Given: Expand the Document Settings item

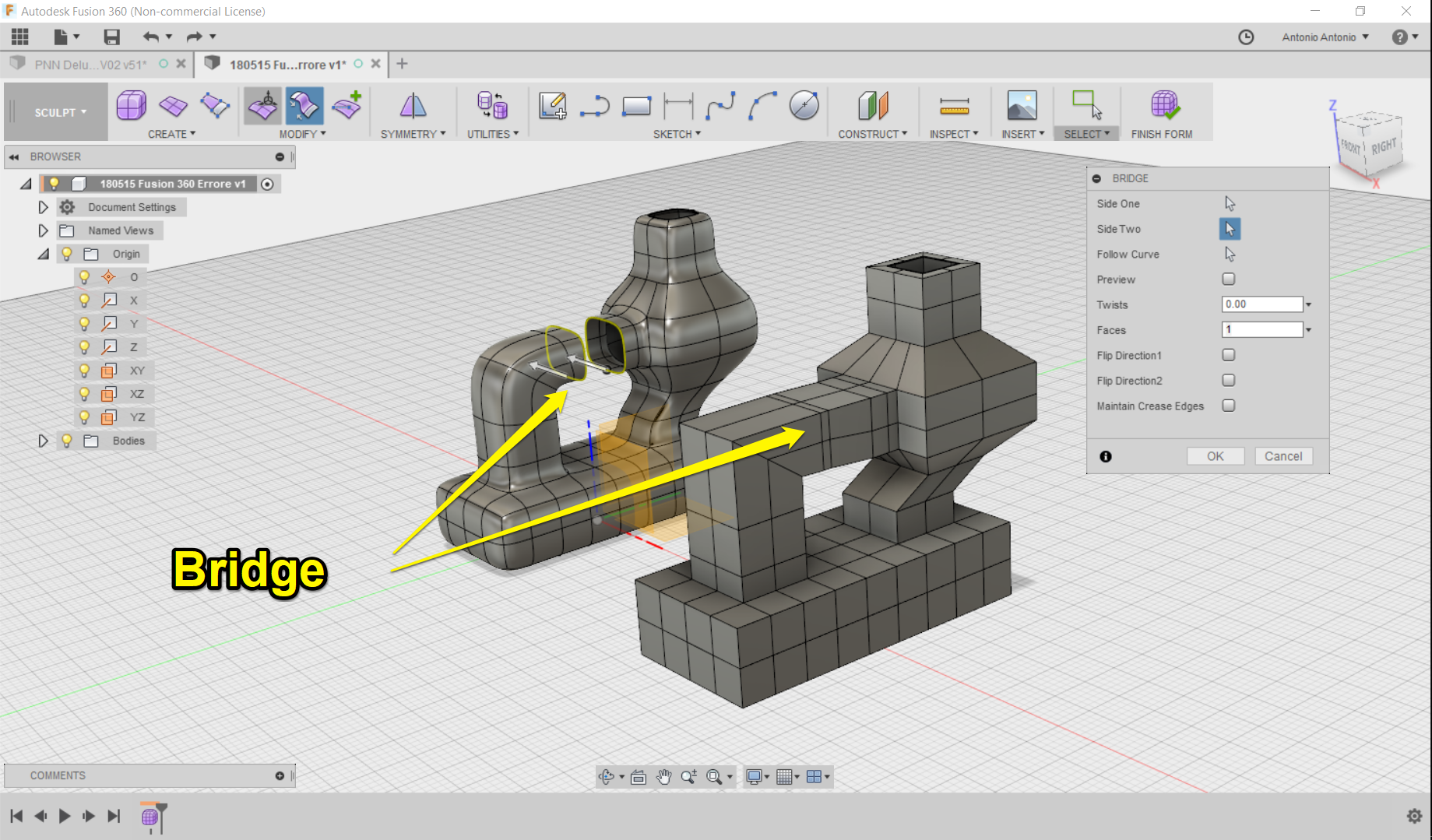Looking at the screenshot, I should coord(43,207).
